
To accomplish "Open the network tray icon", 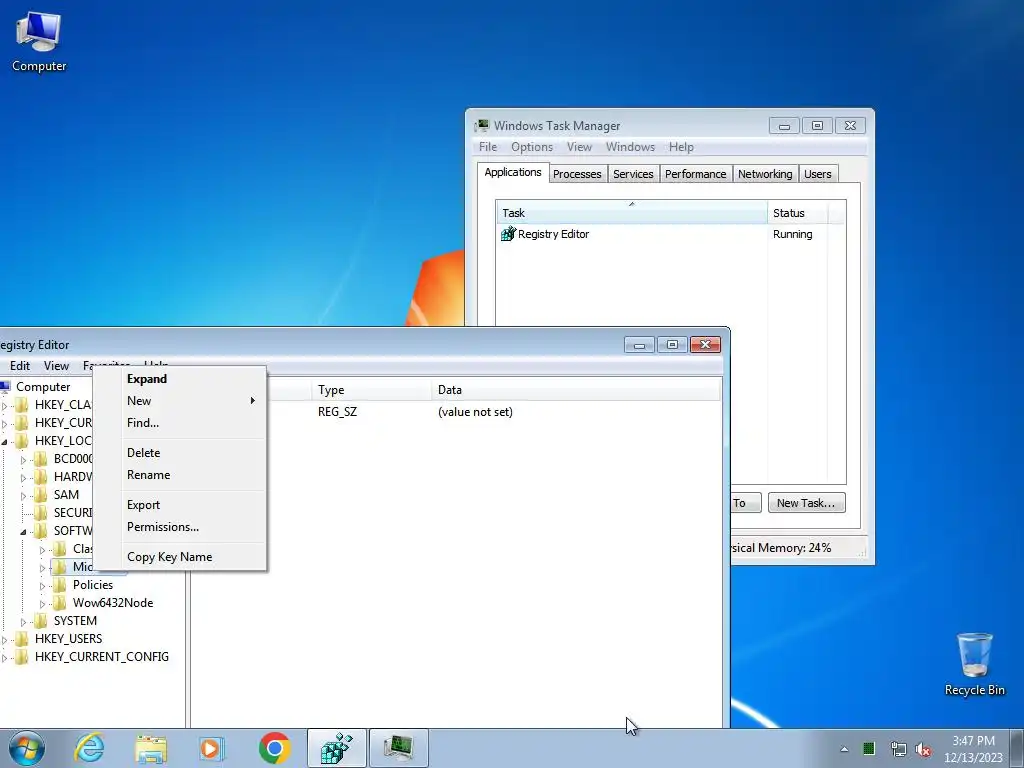I will 898,749.
